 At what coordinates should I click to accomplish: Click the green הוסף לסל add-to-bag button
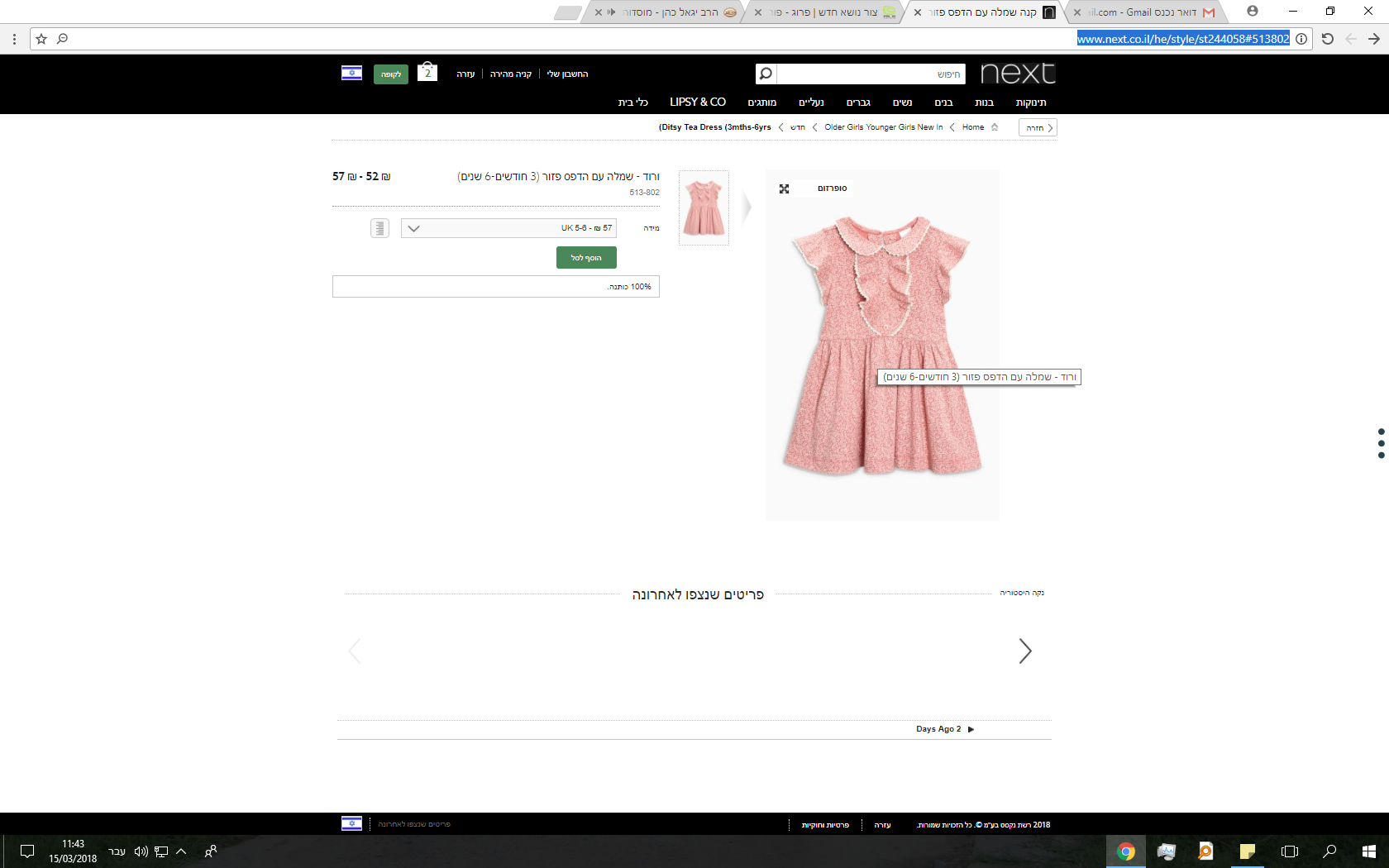point(586,258)
